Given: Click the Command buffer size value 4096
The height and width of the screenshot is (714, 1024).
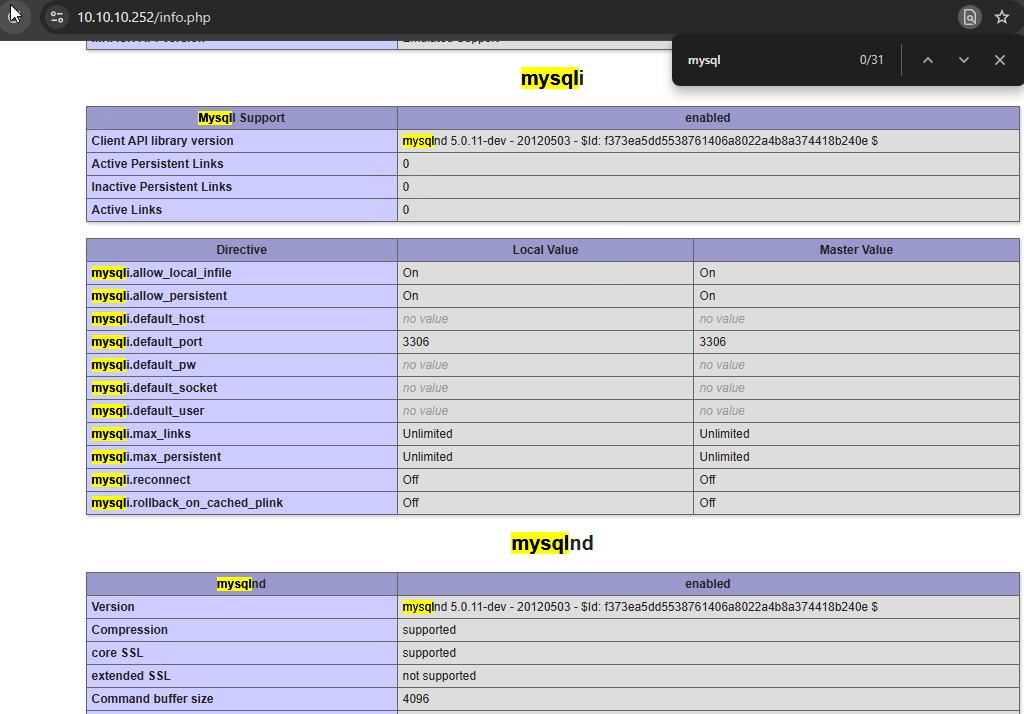Looking at the screenshot, I should [416, 699].
